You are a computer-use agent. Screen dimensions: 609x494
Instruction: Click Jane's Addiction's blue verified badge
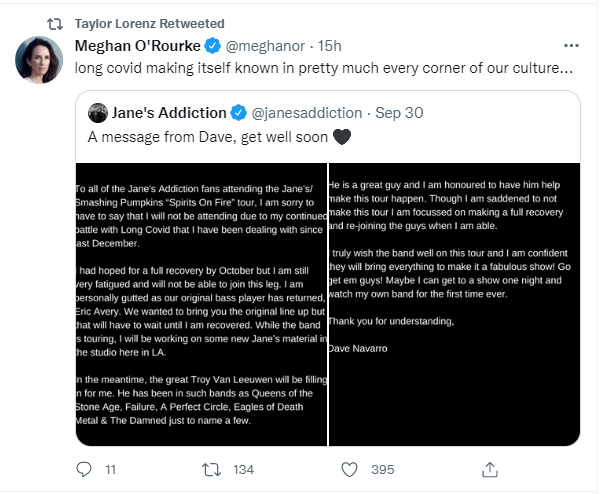(238, 113)
